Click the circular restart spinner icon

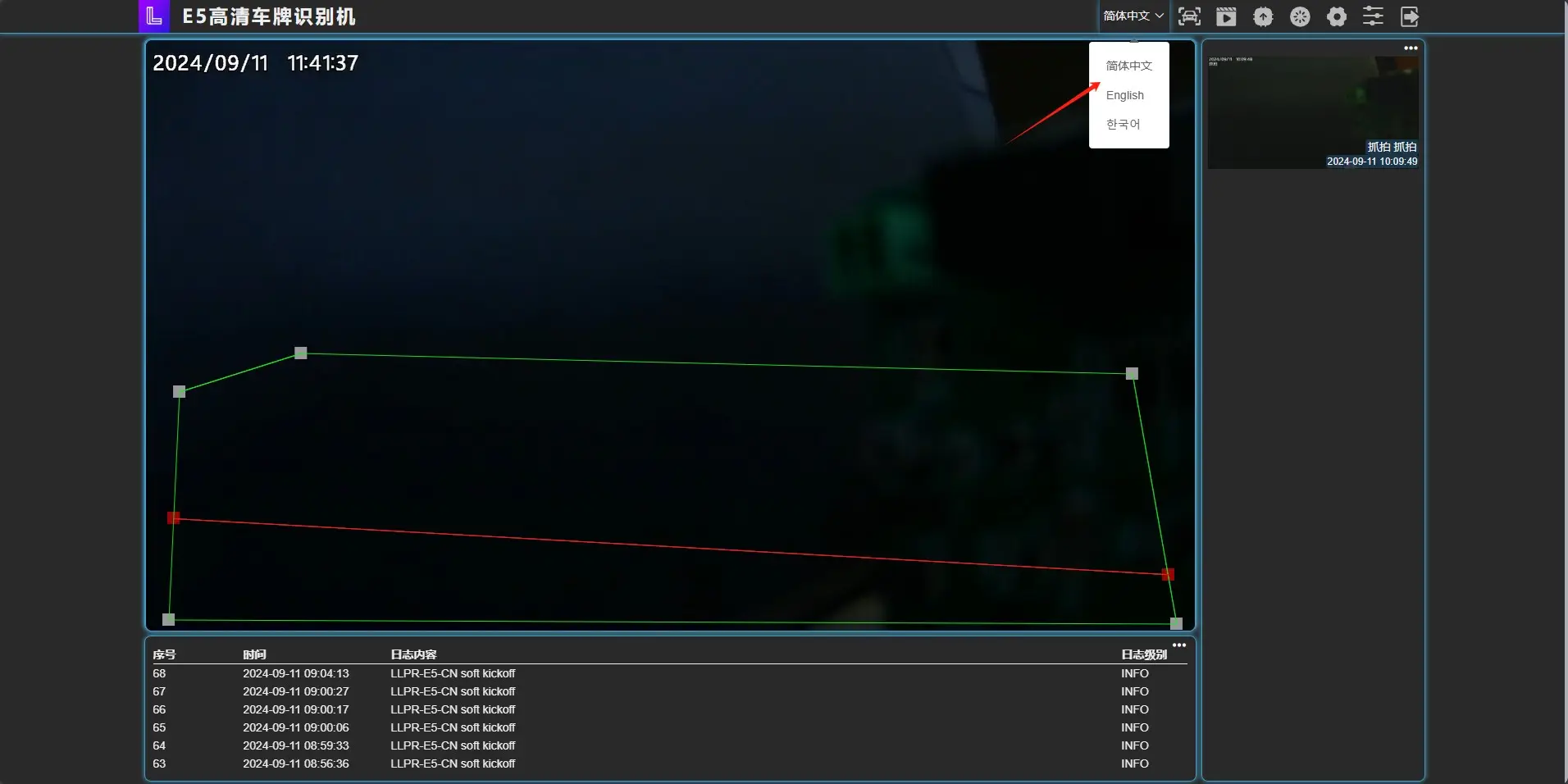[1300, 16]
